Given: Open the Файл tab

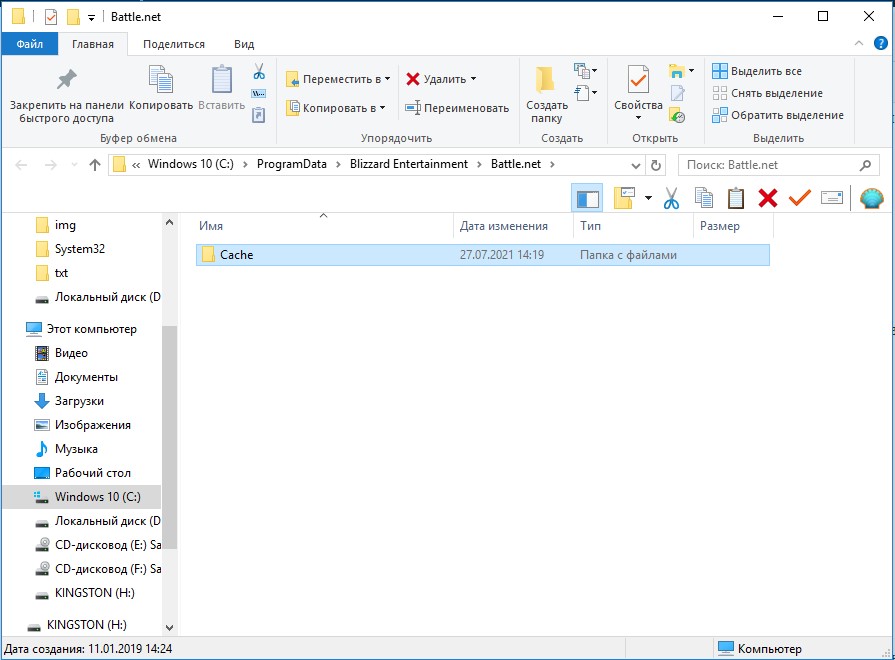Looking at the screenshot, I should [x=30, y=44].
